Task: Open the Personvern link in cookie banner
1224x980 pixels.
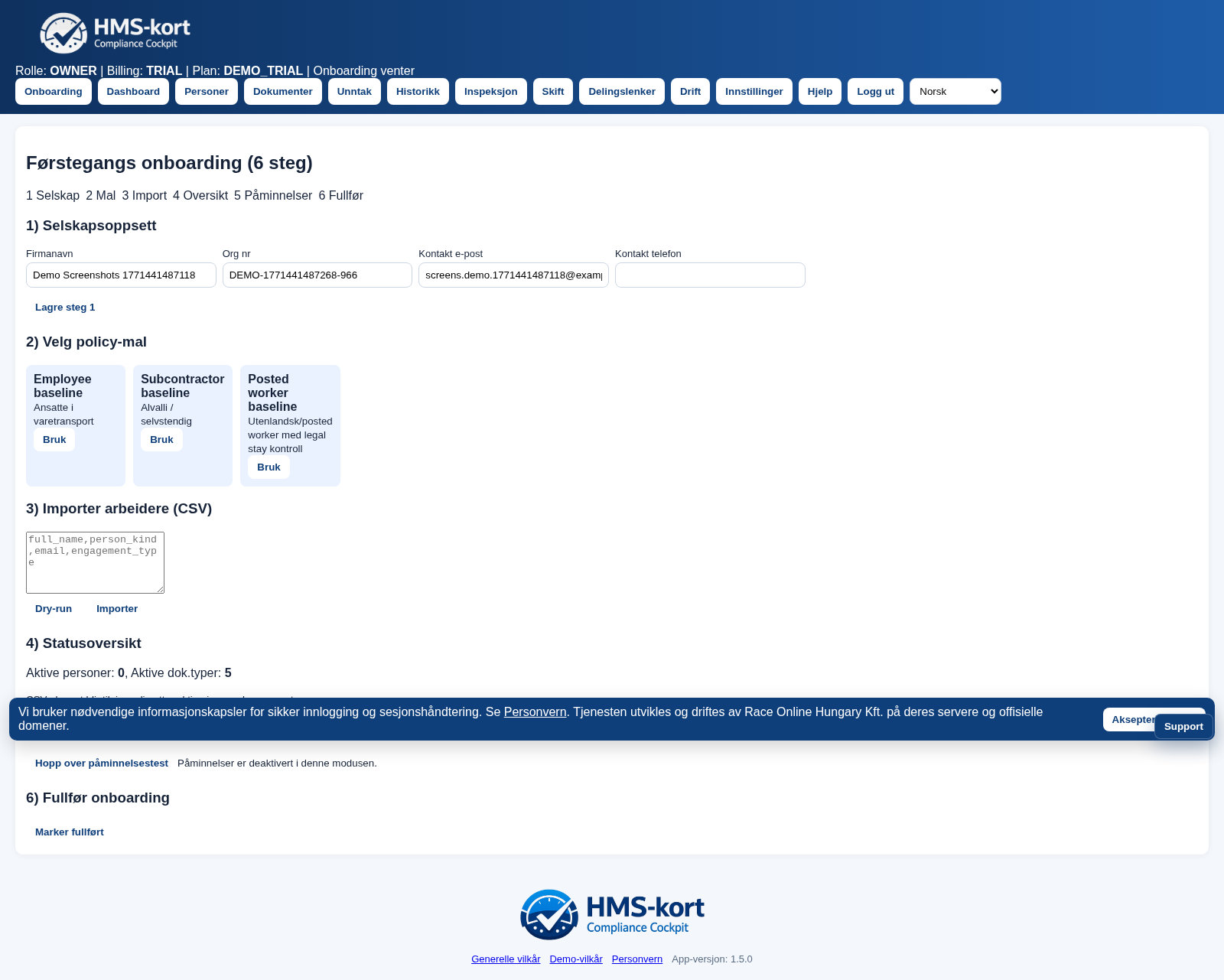Action: click(535, 711)
